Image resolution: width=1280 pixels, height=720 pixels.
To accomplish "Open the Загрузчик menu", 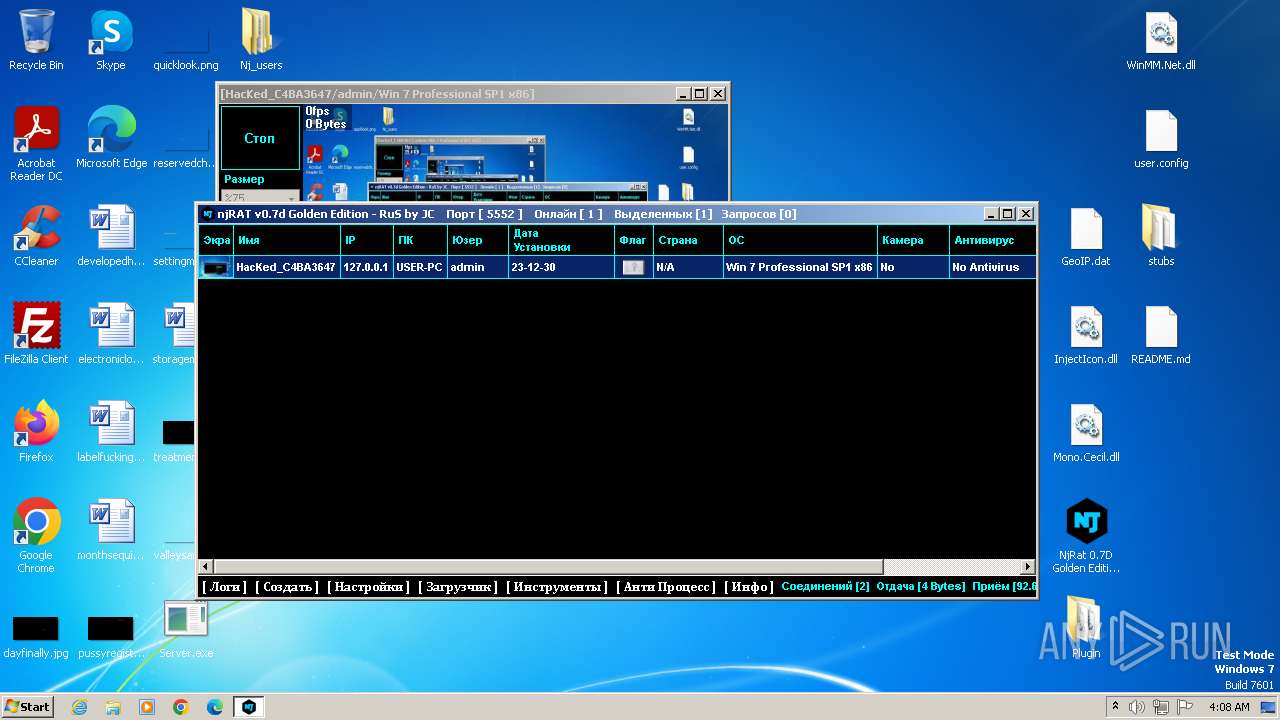I will pyautogui.click(x=458, y=587).
